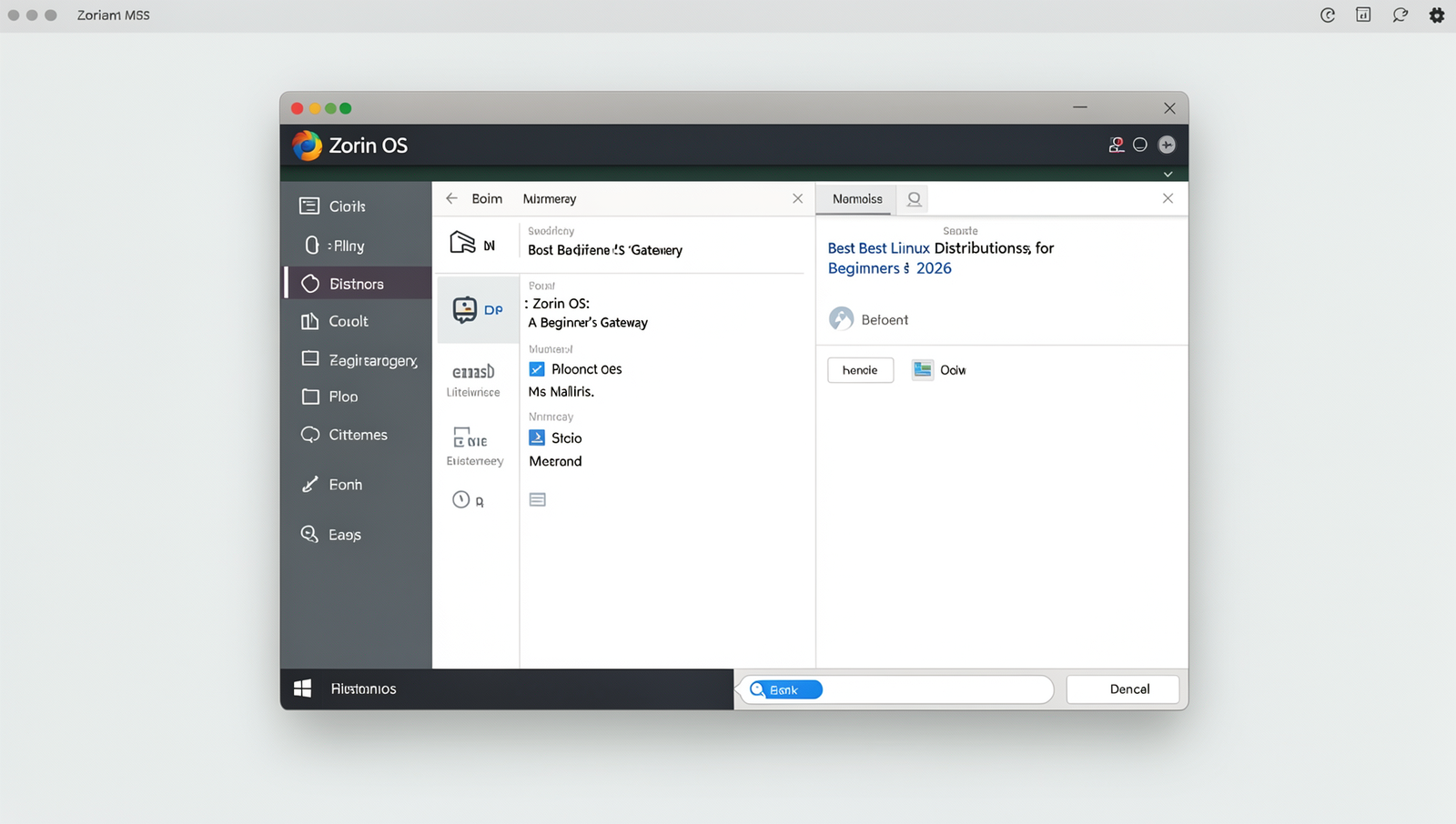Click the panel icon in top bar
The image size is (1456, 824).
coord(1363,15)
